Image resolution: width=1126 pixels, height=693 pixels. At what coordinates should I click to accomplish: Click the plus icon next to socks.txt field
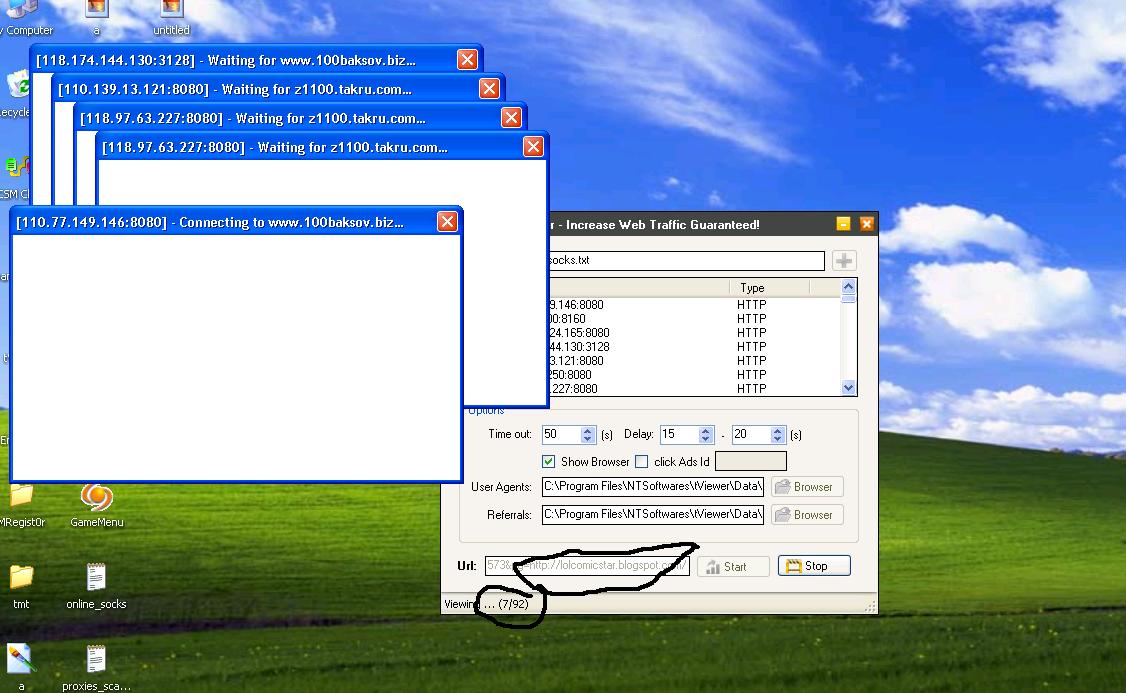(844, 260)
